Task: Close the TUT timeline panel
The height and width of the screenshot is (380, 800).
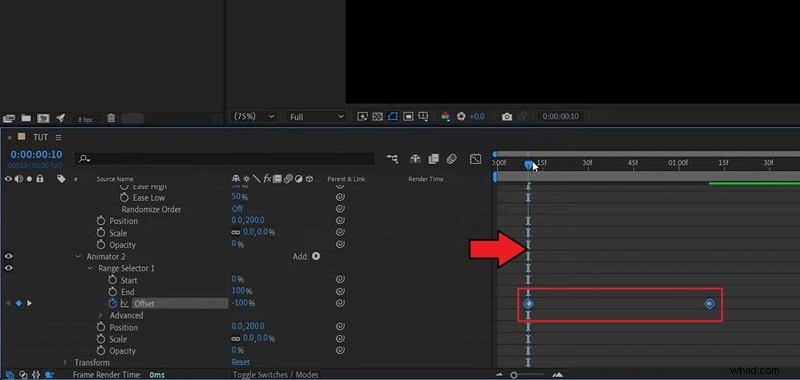Action: click(x=10, y=137)
